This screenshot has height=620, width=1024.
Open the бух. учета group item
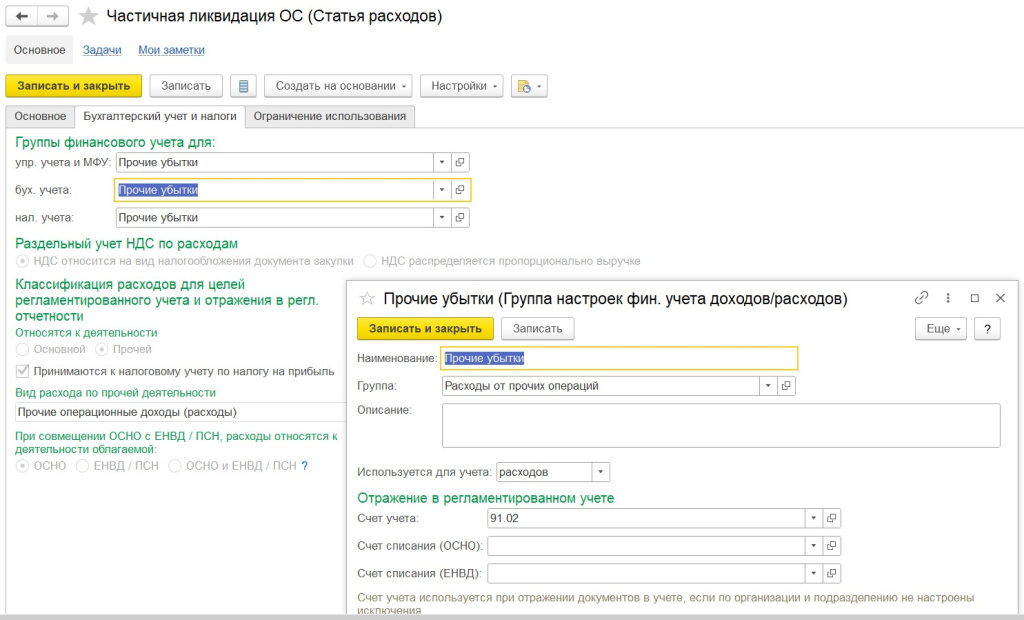(x=460, y=190)
